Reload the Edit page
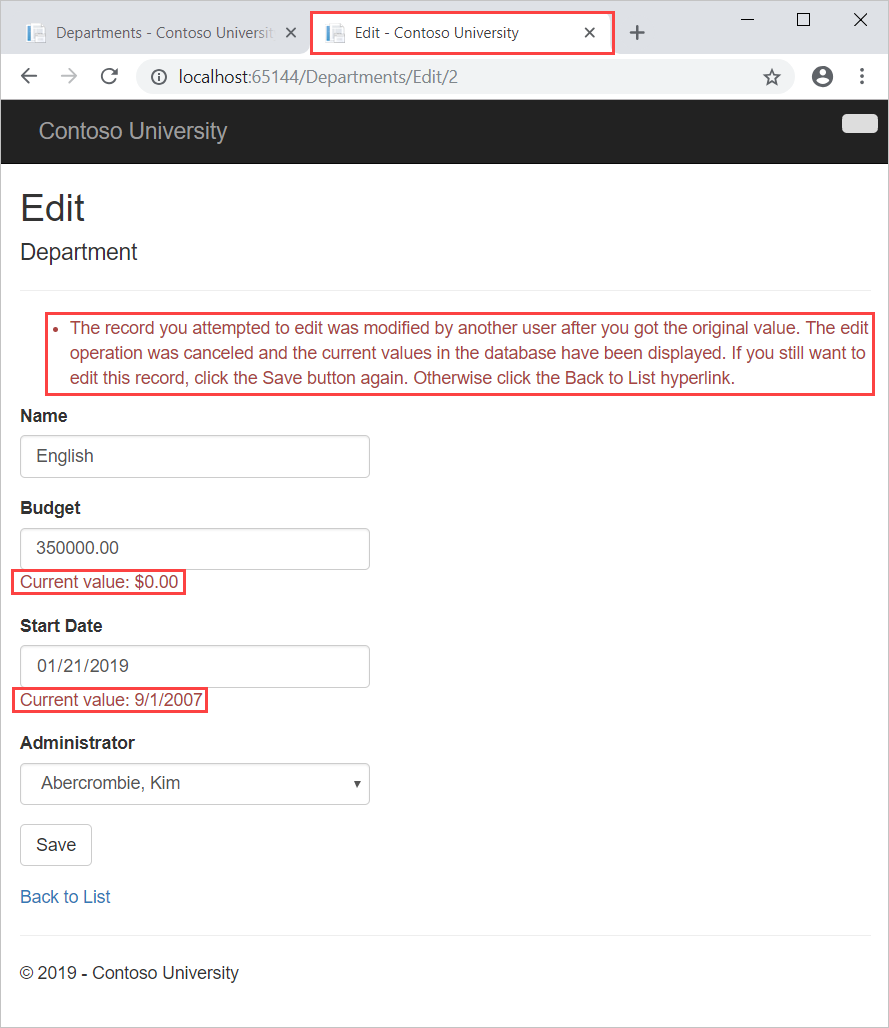Viewport: 889px width, 1028px height. pyautogui.click(x=108, y=76)
